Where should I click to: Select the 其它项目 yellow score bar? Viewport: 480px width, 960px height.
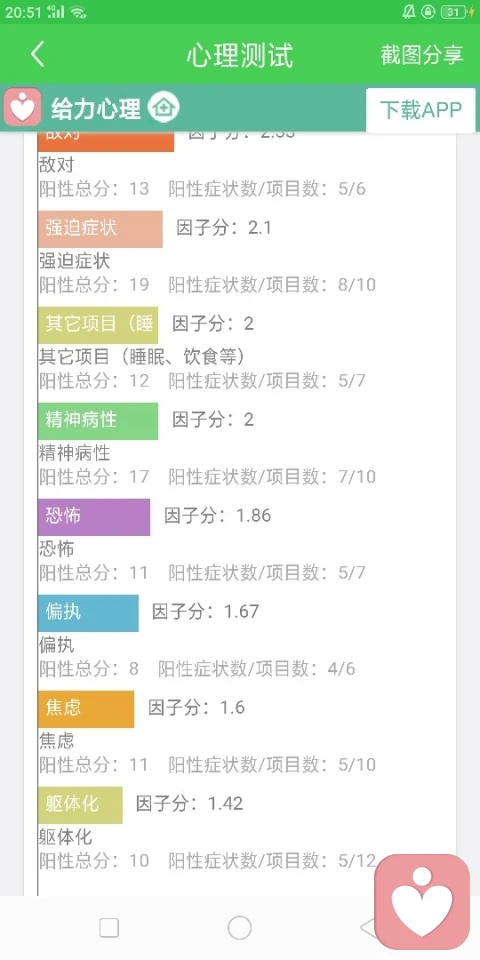[x=98, y=325]
